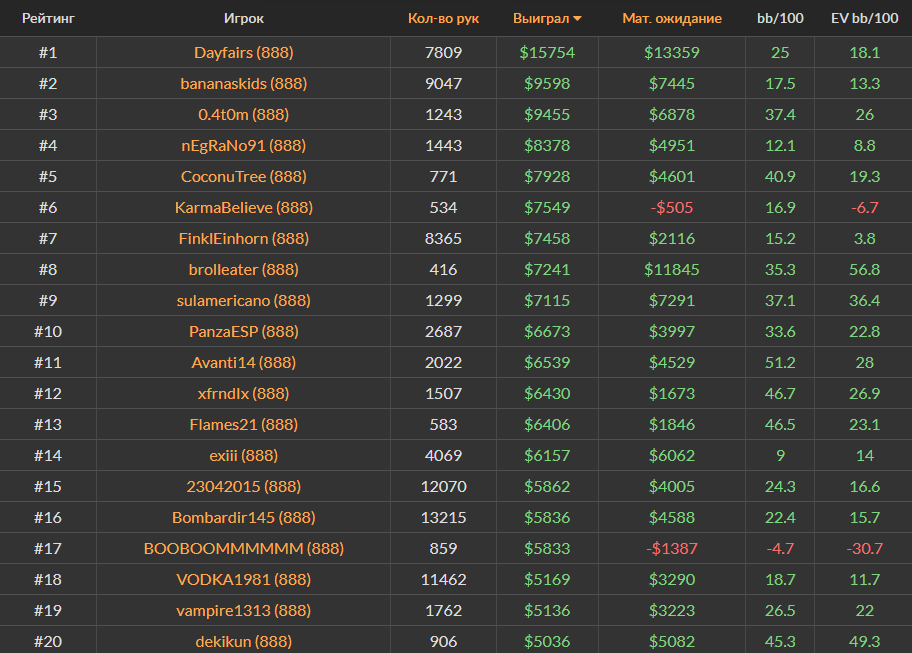Image resolution: width=912 pixels, height=653 pixels.
Task: Open player Dayfairs (888) profile
Action: (x=243, y=52)
